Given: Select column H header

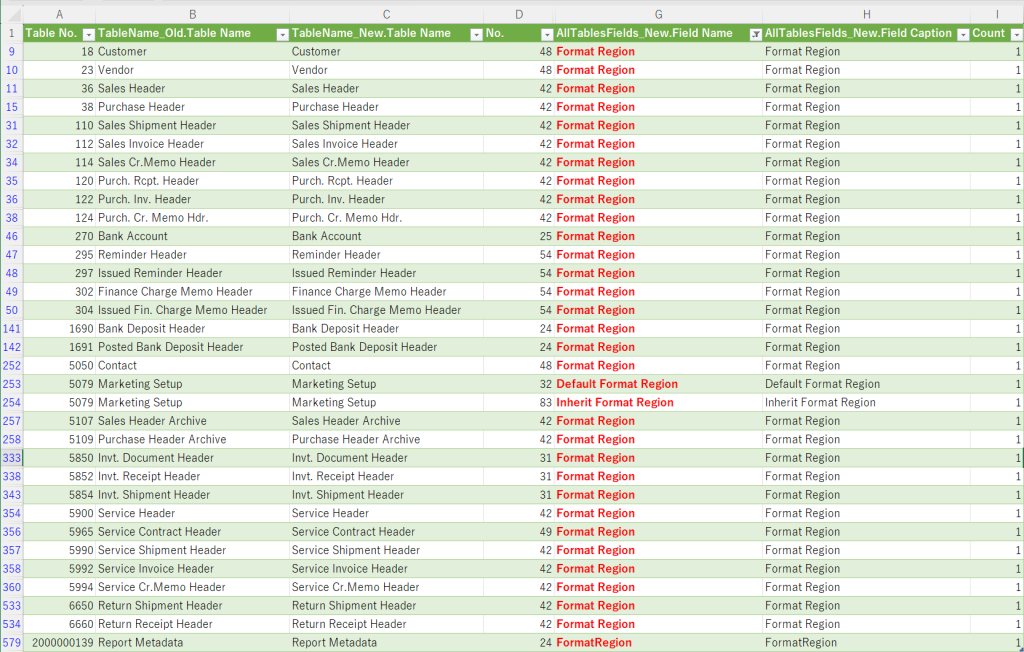Looking at the screenshot, I should point(867,14).
